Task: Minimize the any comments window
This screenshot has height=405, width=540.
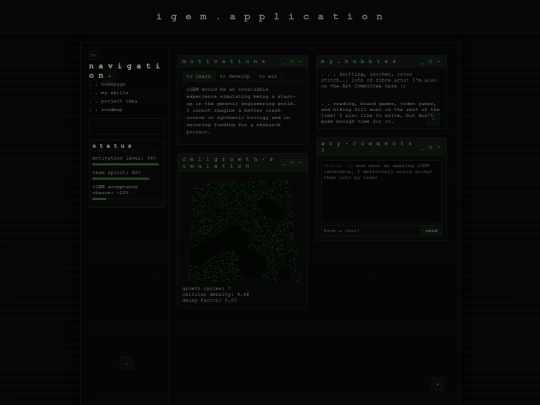Action: point(422,147)
